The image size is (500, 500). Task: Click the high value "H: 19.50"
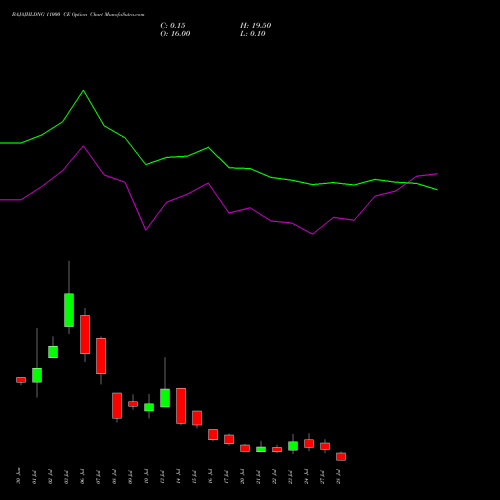tap(256, 26)
